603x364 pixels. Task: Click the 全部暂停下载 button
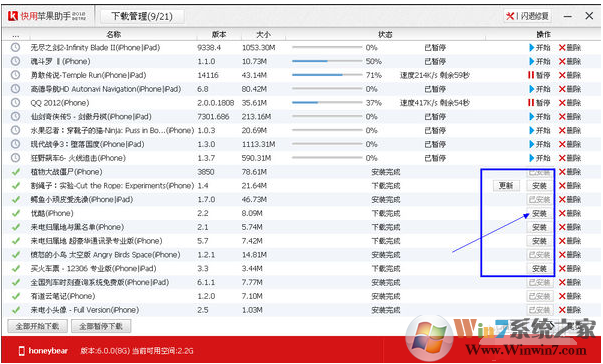(x=101, y=326)
